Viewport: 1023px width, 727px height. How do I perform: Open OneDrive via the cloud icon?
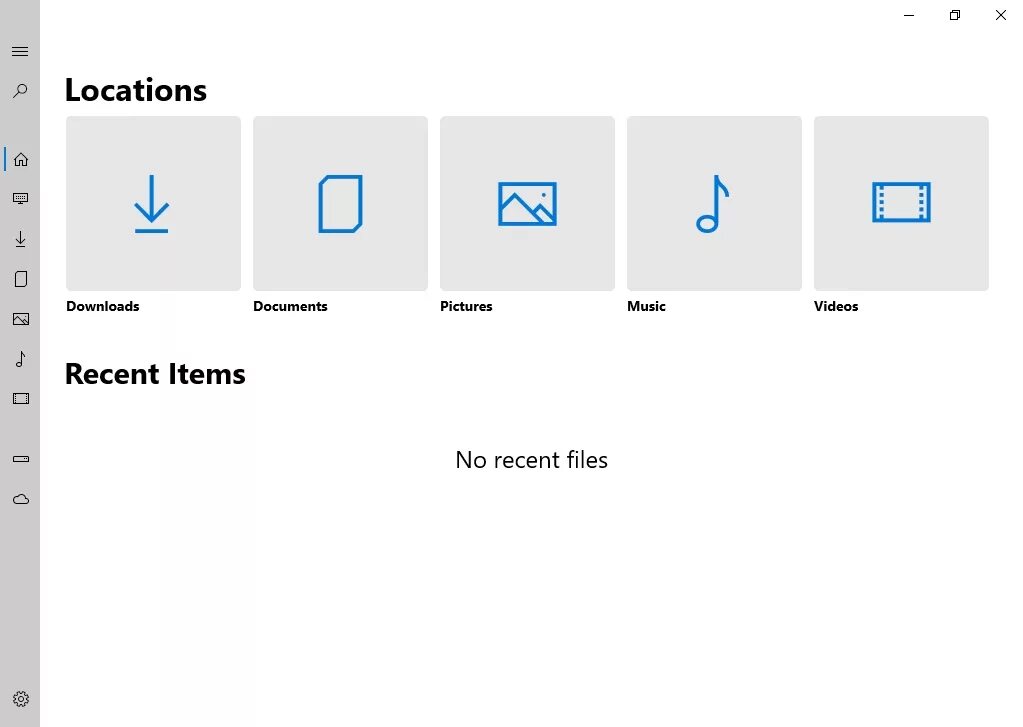(20, 498)
